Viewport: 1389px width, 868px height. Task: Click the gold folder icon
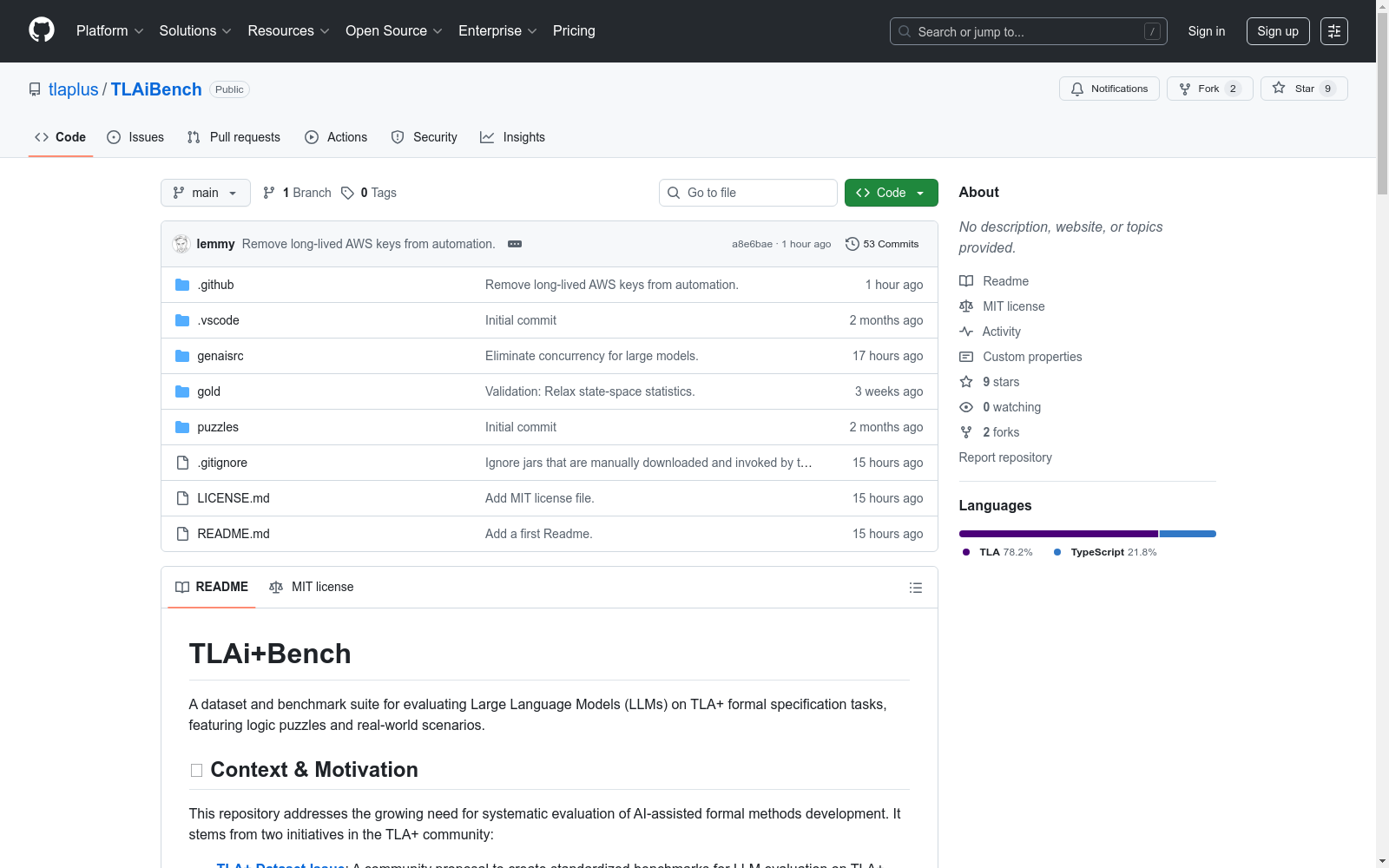(182, 391)
